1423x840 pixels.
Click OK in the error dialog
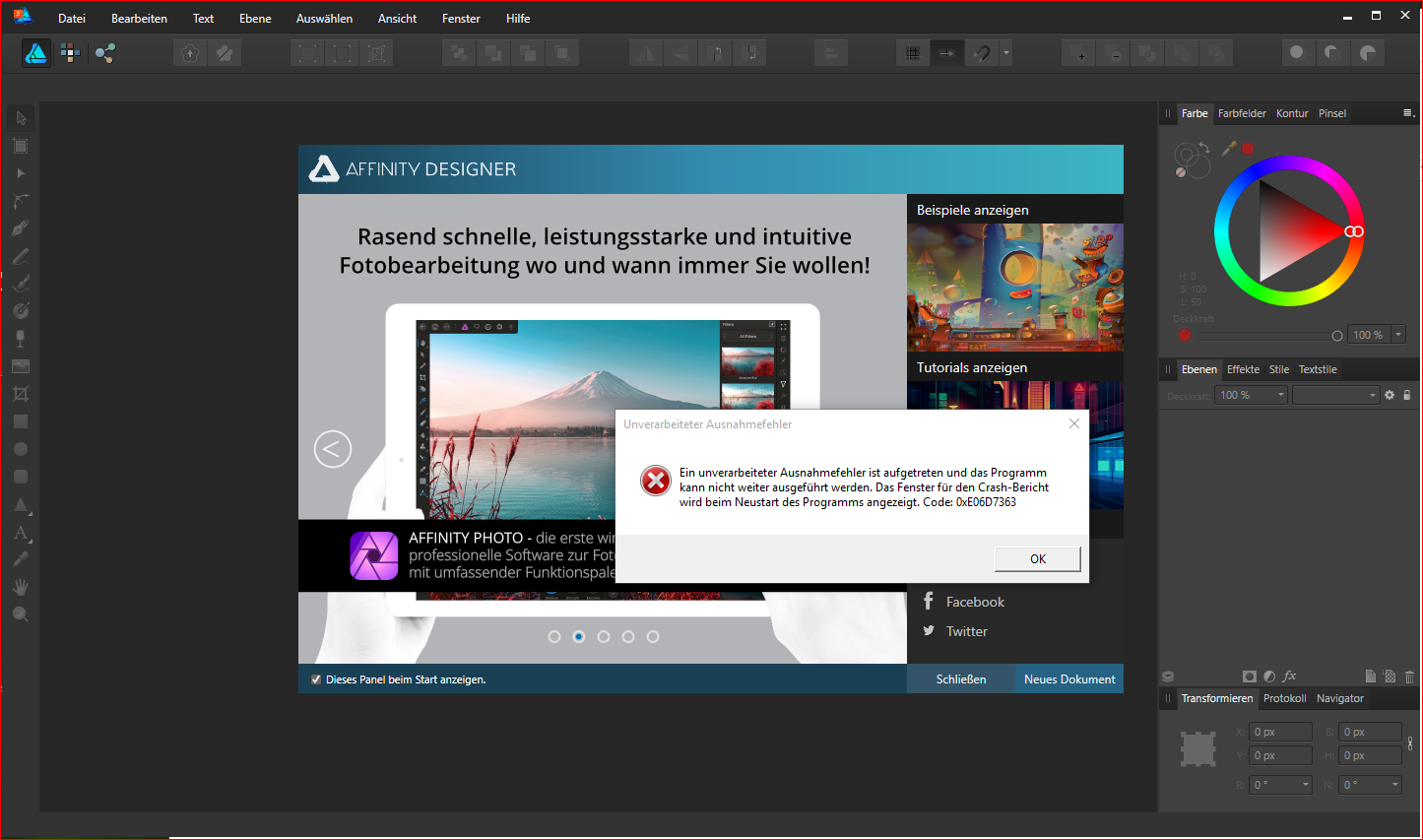coord(1038,558)
